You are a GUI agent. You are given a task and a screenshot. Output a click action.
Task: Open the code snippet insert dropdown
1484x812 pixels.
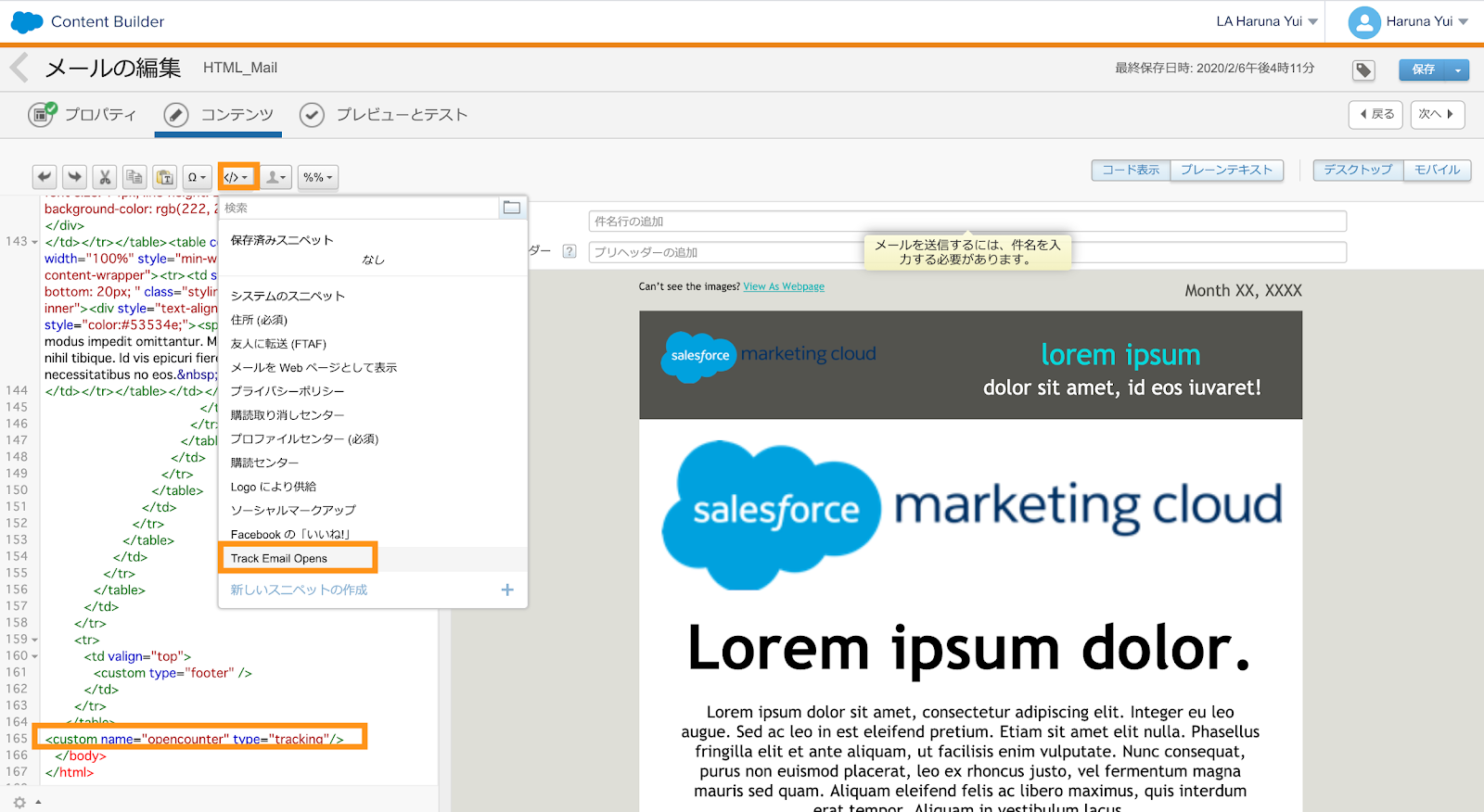click(x=237, y=177)
